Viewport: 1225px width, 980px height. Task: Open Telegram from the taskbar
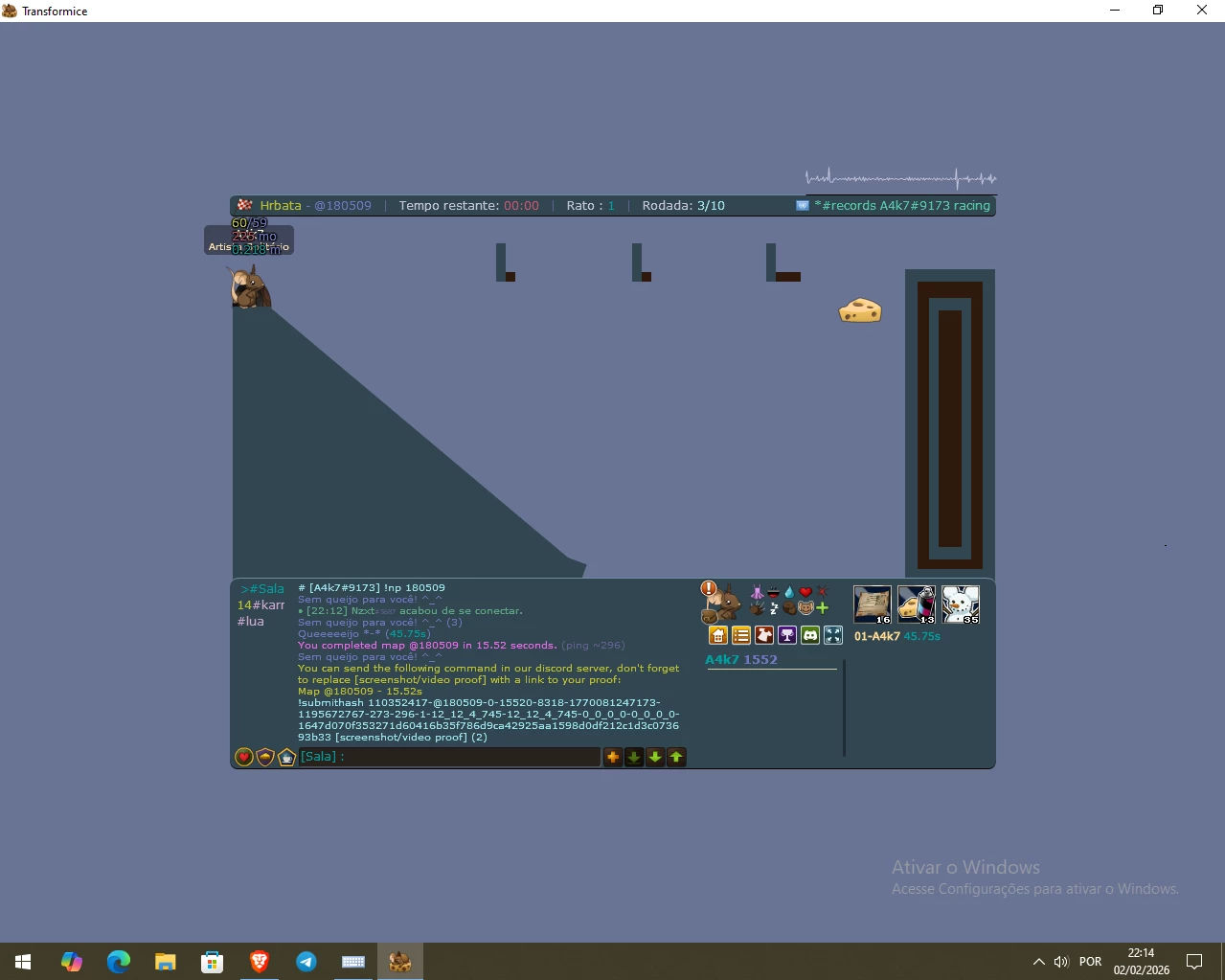[x=306, y=961]
